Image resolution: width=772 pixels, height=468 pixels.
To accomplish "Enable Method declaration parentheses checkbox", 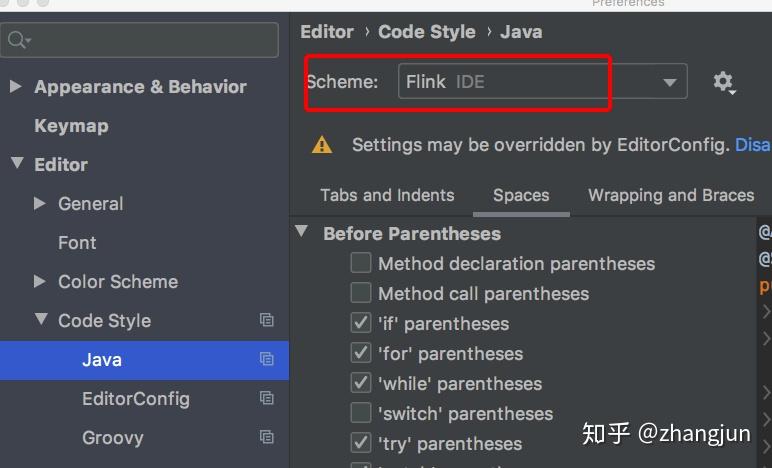I will (x=361, y=263).
